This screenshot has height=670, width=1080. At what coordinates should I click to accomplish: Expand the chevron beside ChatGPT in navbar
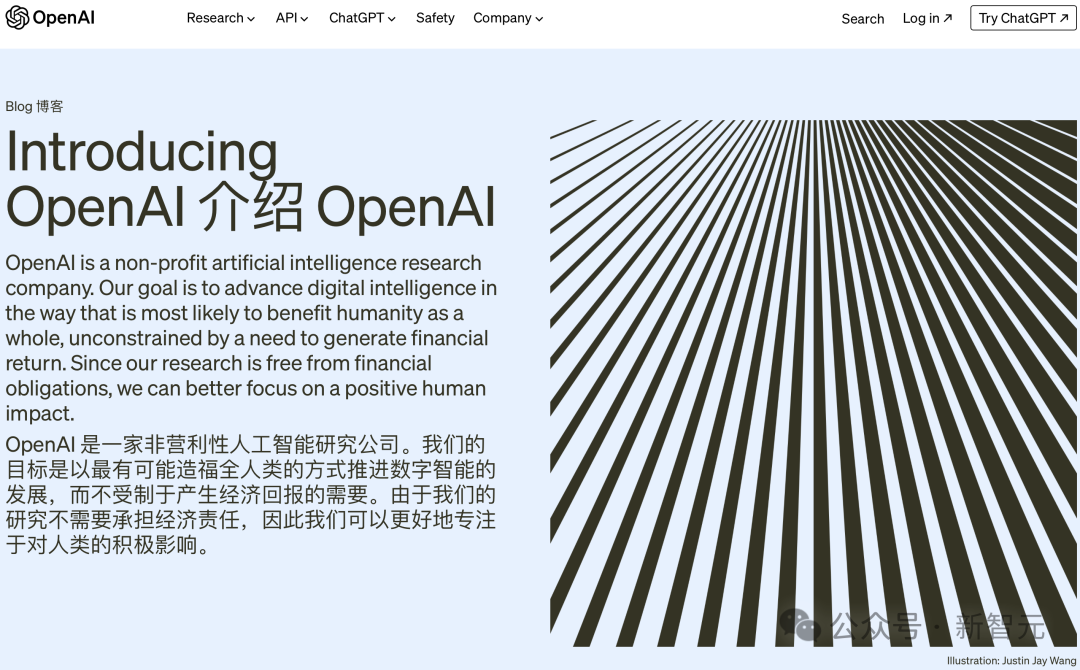click(x=392, y=19)
